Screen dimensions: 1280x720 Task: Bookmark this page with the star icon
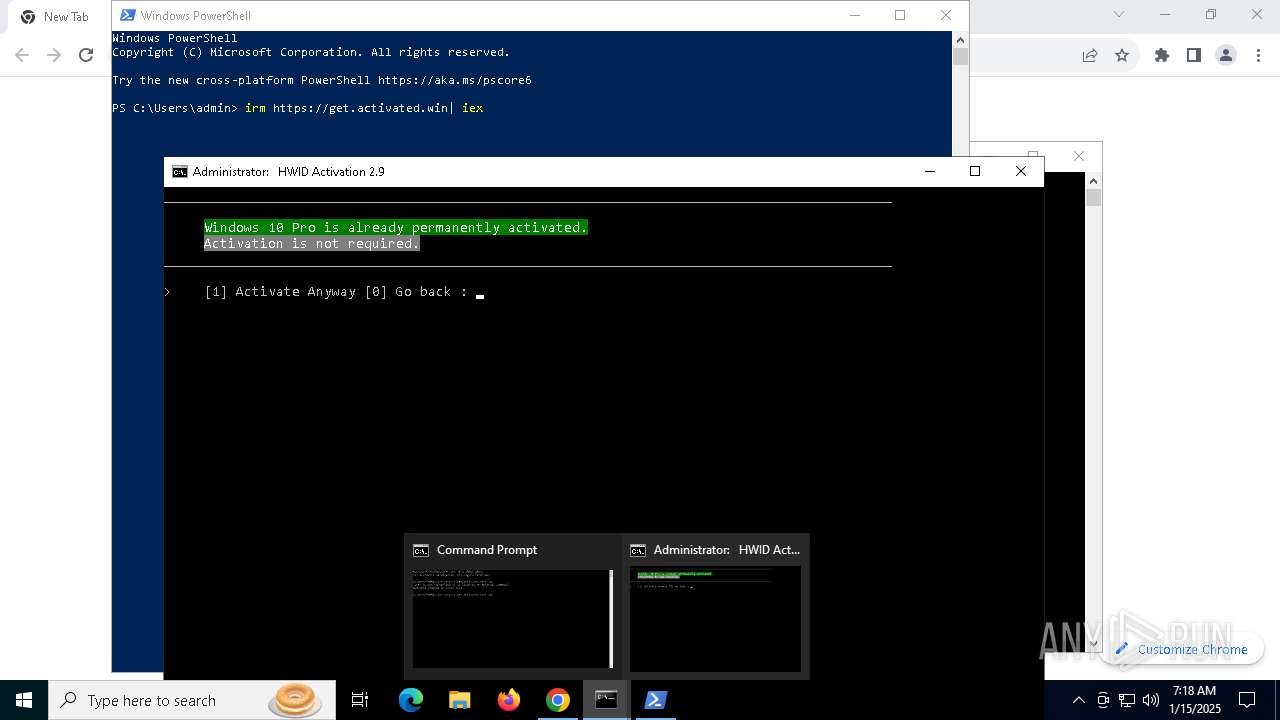pyautogui.click(x=1122, y=55)
